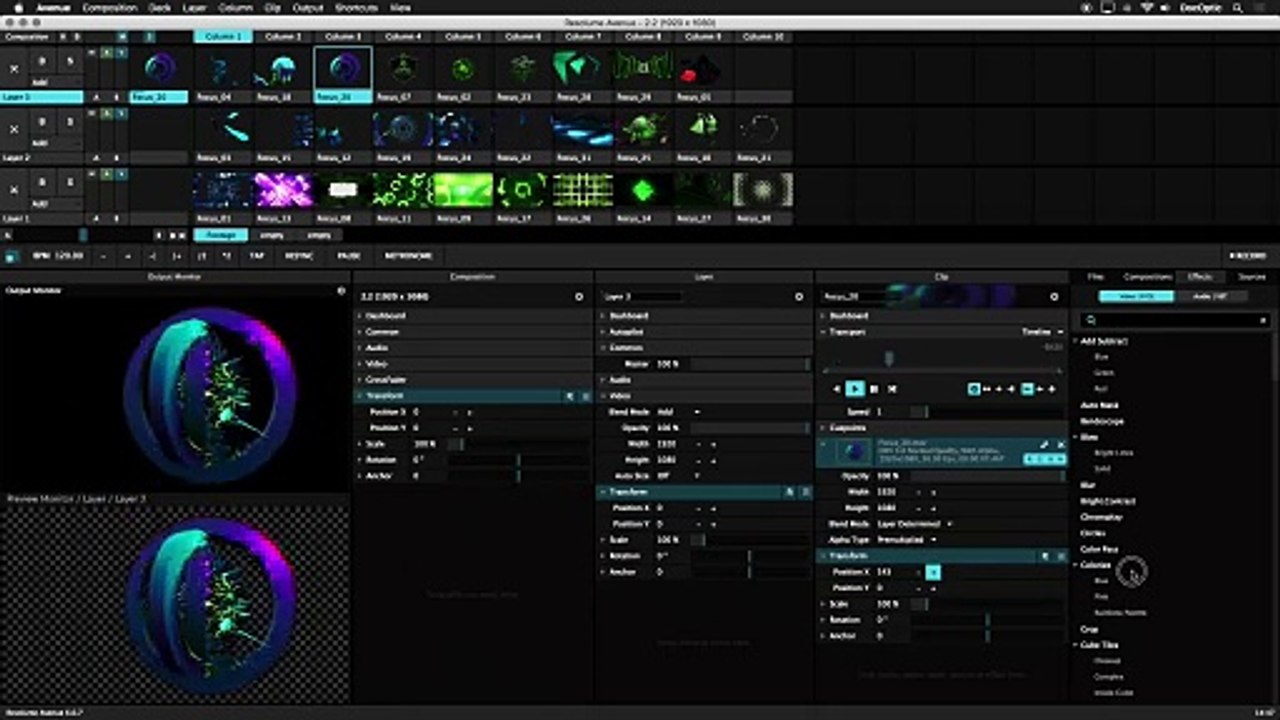The image size is (1280, 720).
Task: Select the Footage deck
Action: click(x=220, y=235)
